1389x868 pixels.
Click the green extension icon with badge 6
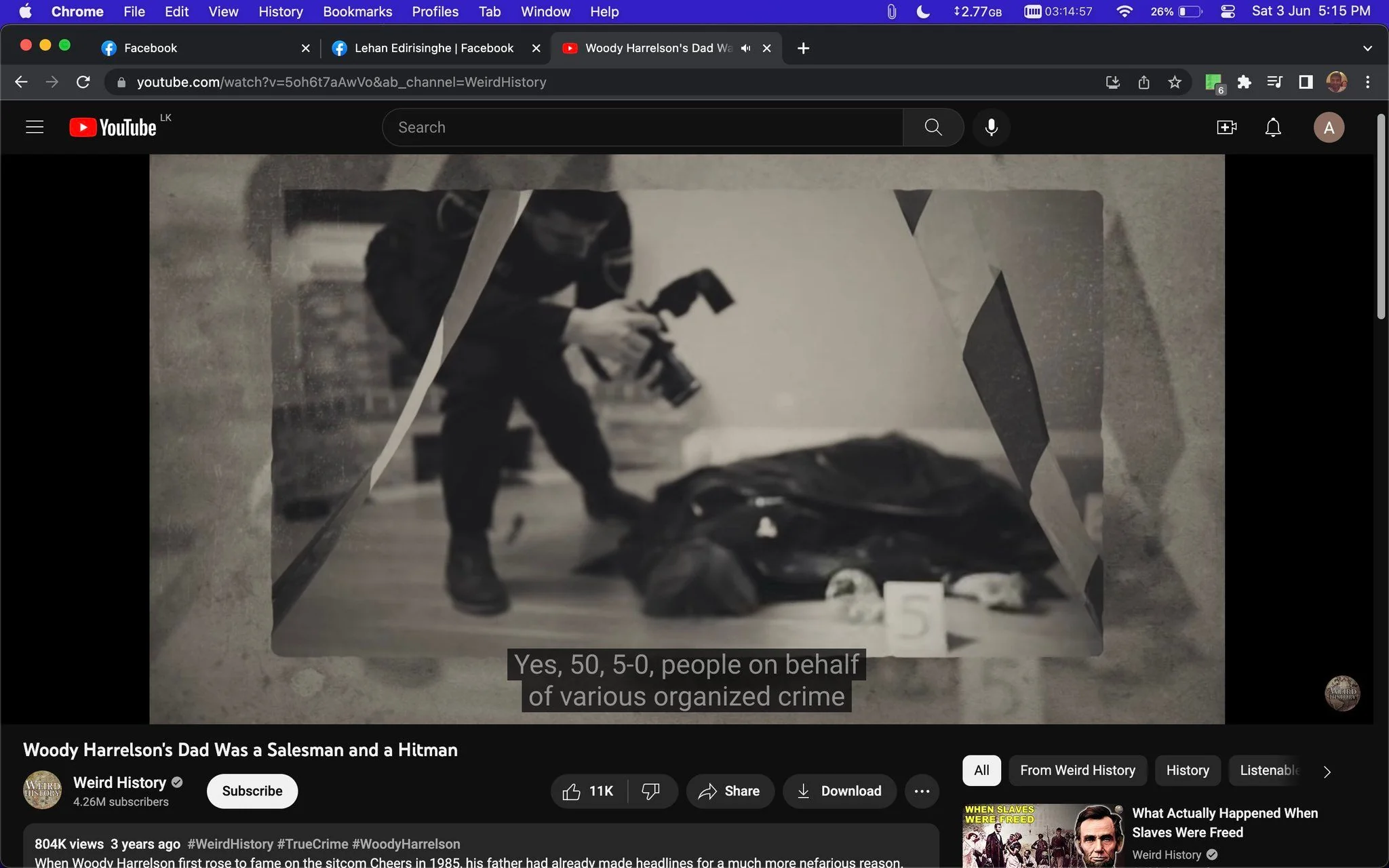1213,83
